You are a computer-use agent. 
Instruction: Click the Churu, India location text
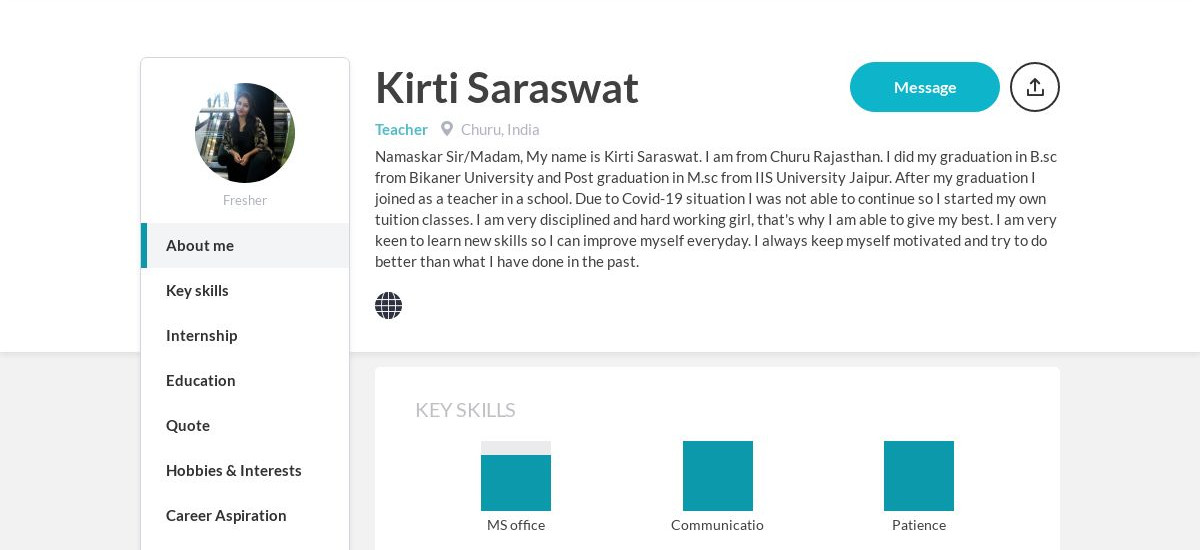click(x=500, y=129)
